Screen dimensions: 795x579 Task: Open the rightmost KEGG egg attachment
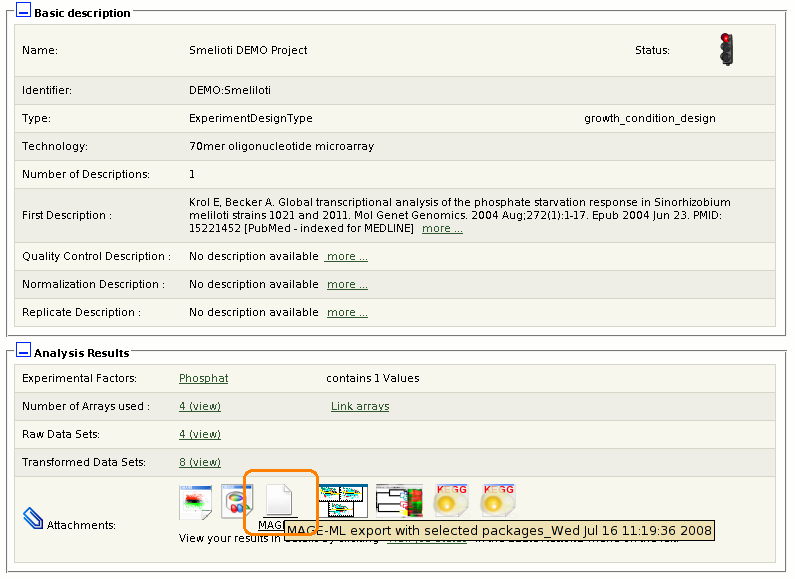click(x=498, y=499)
